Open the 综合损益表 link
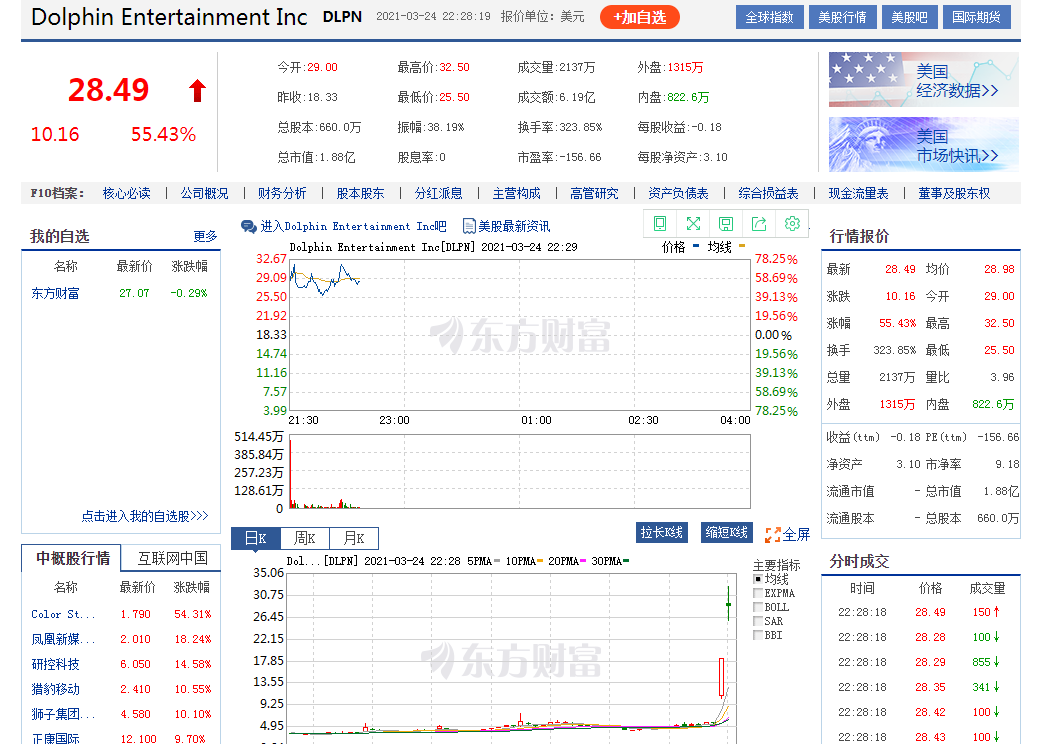This screenshot has height=744, width=1056. 768,194
